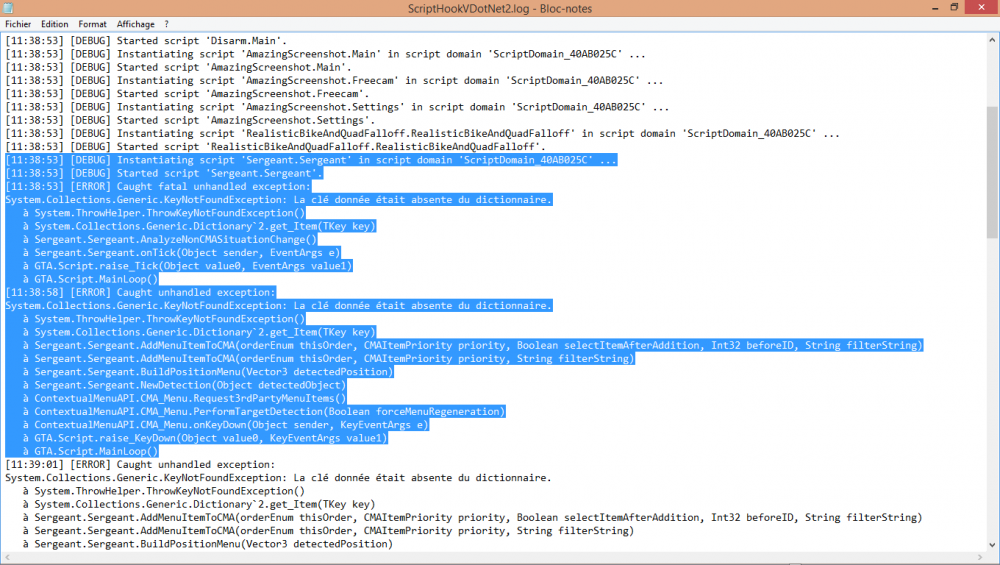Viewport: 1000px width, 565px height.
Task: Click line Instantiating script 'AmazingScreenshot.Main'
Action: pos(325,54)
